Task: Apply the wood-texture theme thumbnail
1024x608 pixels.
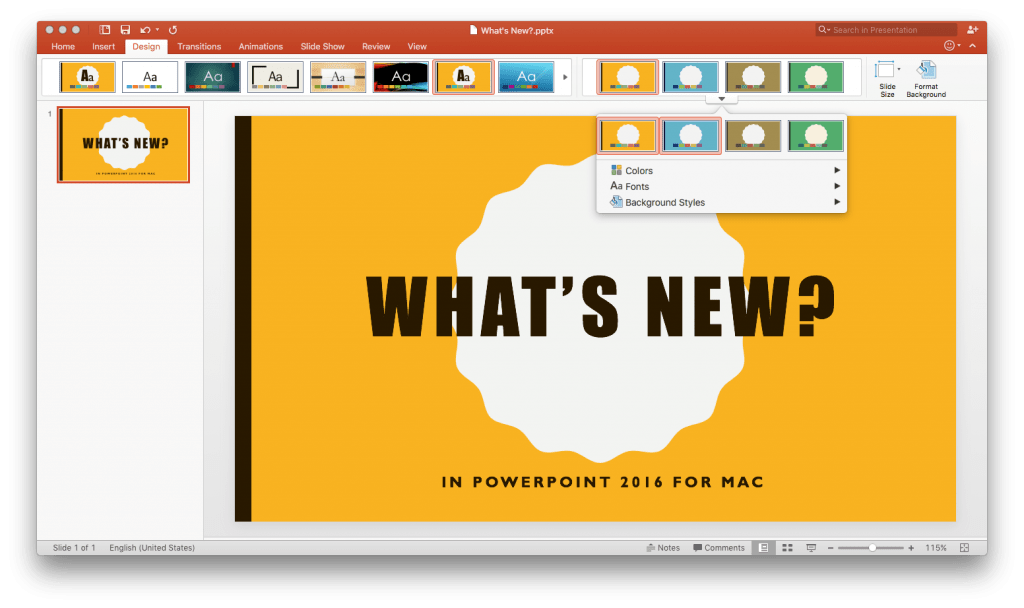Action: (x=338, y=77)
